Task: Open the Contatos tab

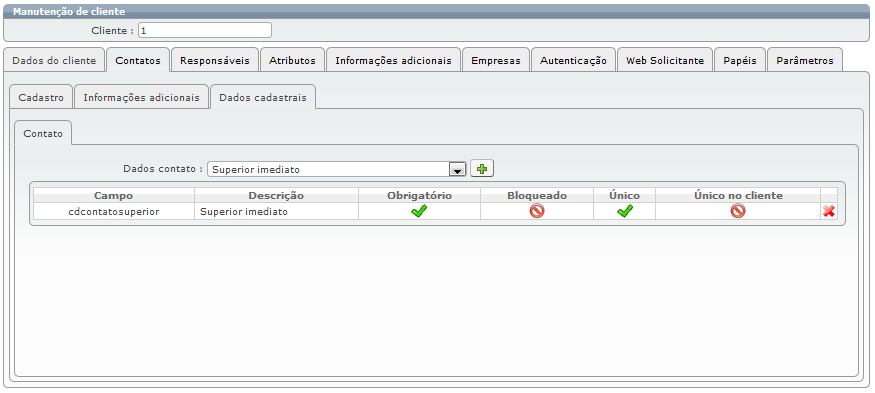Action: coord(138,60)
